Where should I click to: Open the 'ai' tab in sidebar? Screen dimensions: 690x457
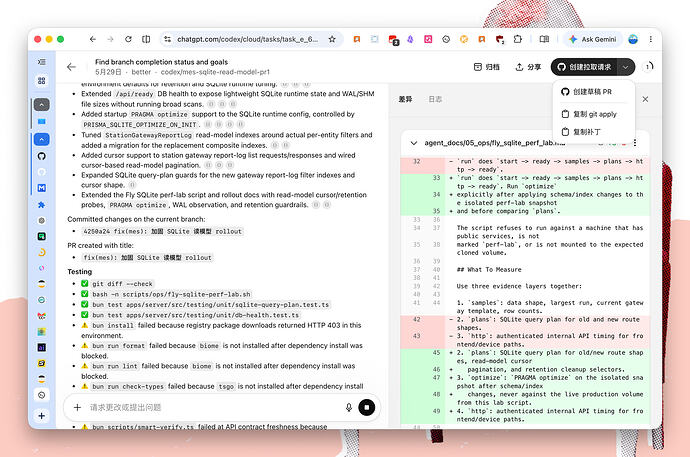coord(42,347)
